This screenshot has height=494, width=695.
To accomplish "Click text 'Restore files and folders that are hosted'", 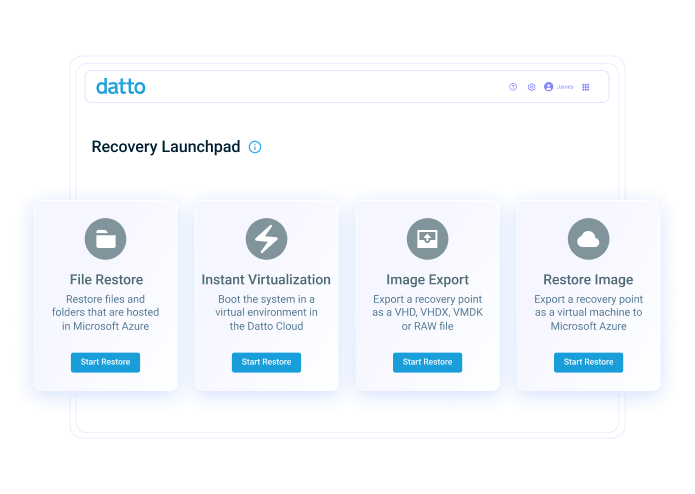I will click(x=105, y=306).
